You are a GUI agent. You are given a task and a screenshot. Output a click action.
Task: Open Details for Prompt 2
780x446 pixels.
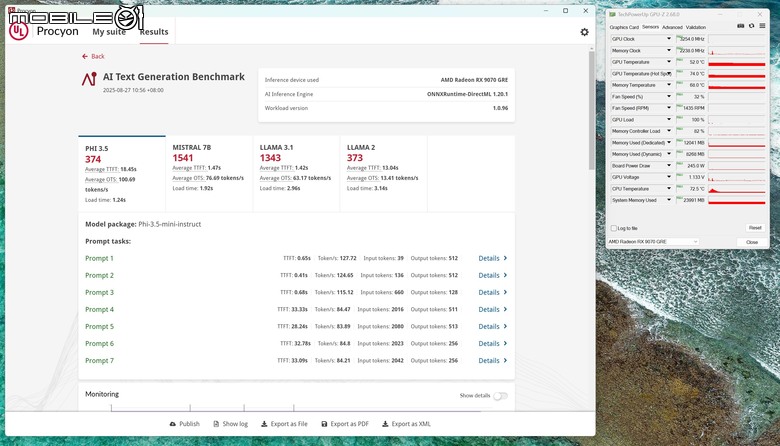tap(492, 275)
